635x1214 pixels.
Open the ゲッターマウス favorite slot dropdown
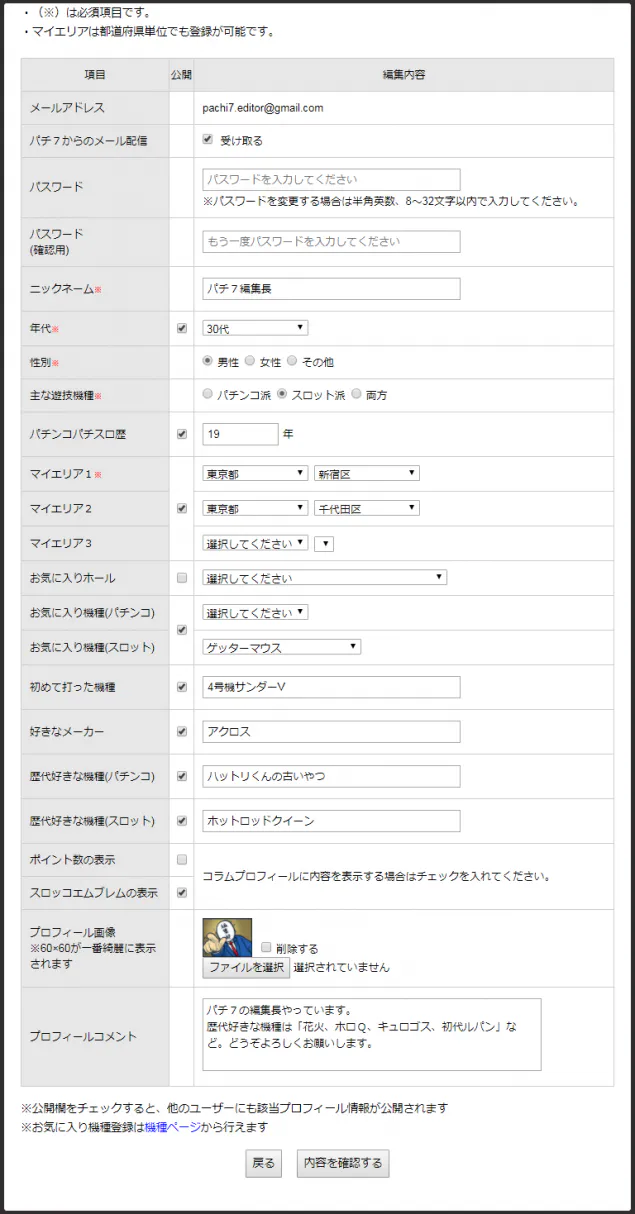pyautogui.click(x=281, y=647)
